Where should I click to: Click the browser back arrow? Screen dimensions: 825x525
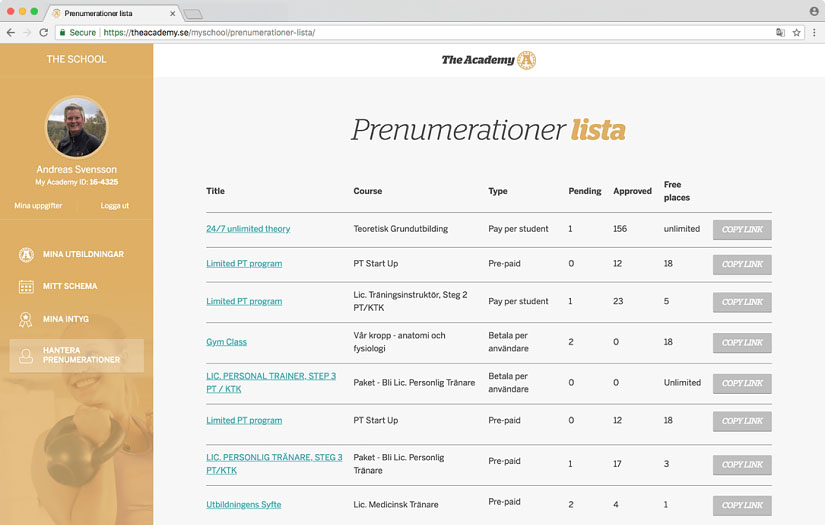11,33
